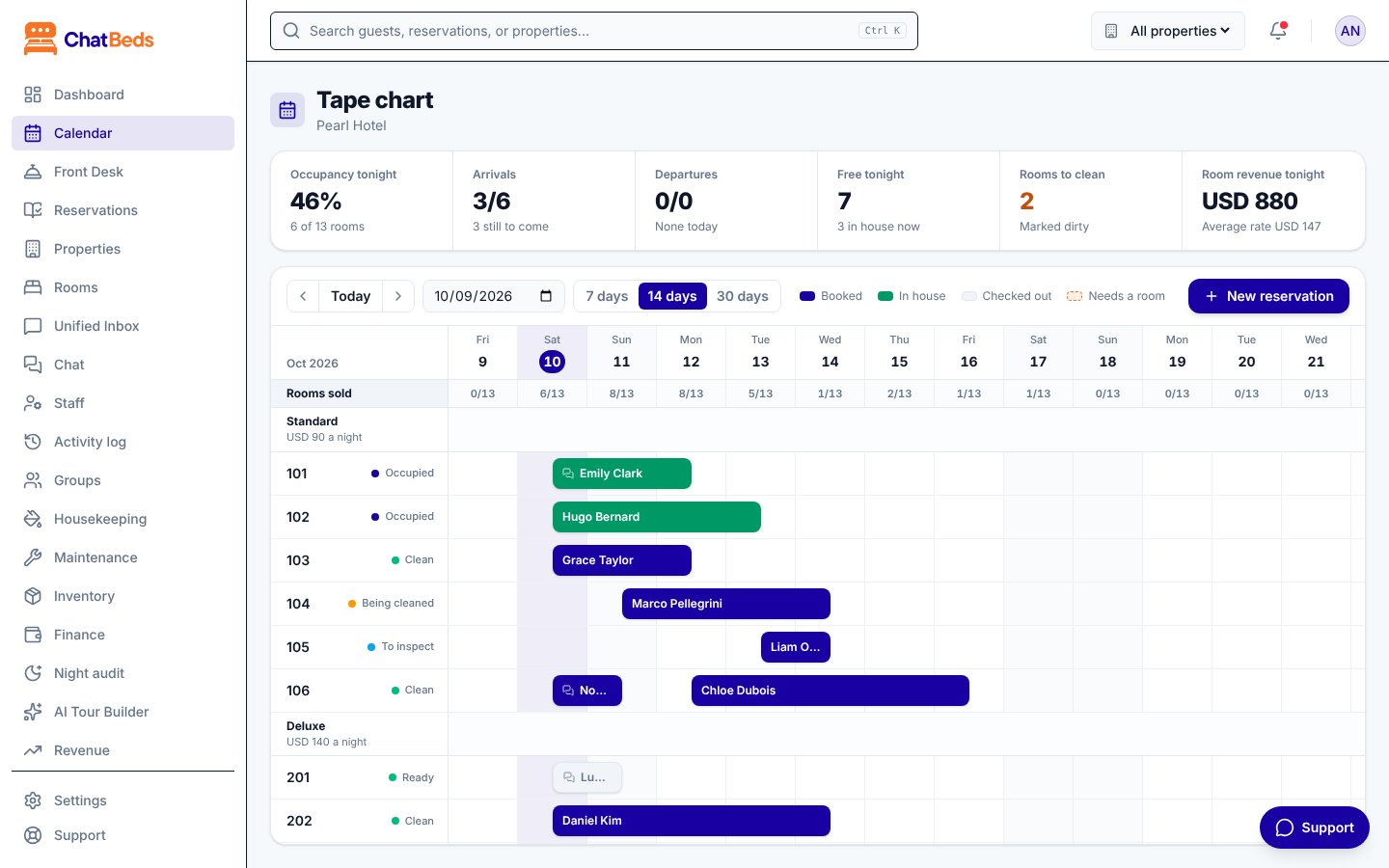Open Marco Pellegrini reservation bar

click(726, 604)
